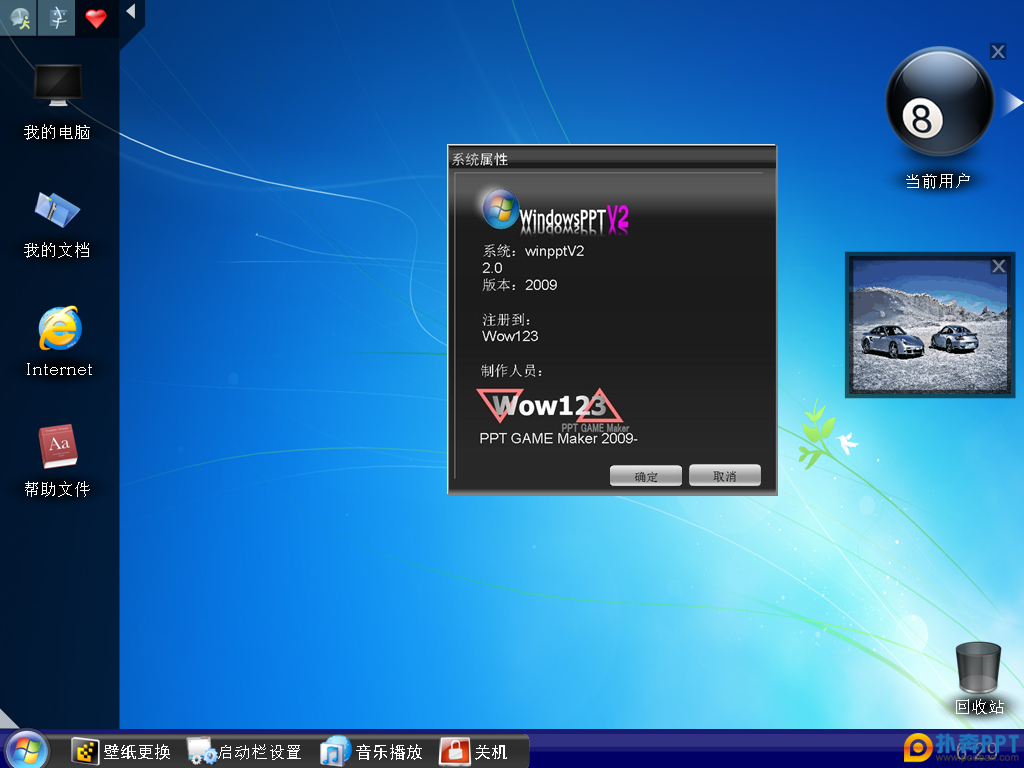This screenshot has width=1024, height=768.
Task: Open 音乐播放 music player label
Action: tap(389, 752)
